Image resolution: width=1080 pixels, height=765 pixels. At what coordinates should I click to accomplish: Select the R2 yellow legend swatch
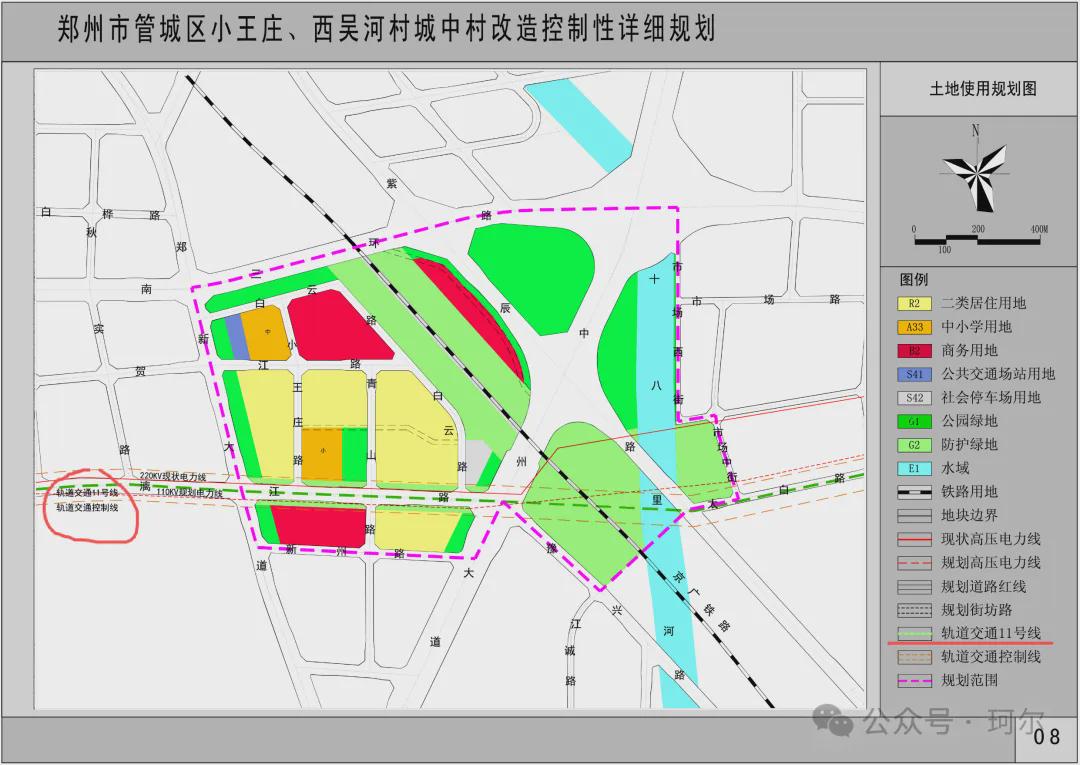(914, 303)
